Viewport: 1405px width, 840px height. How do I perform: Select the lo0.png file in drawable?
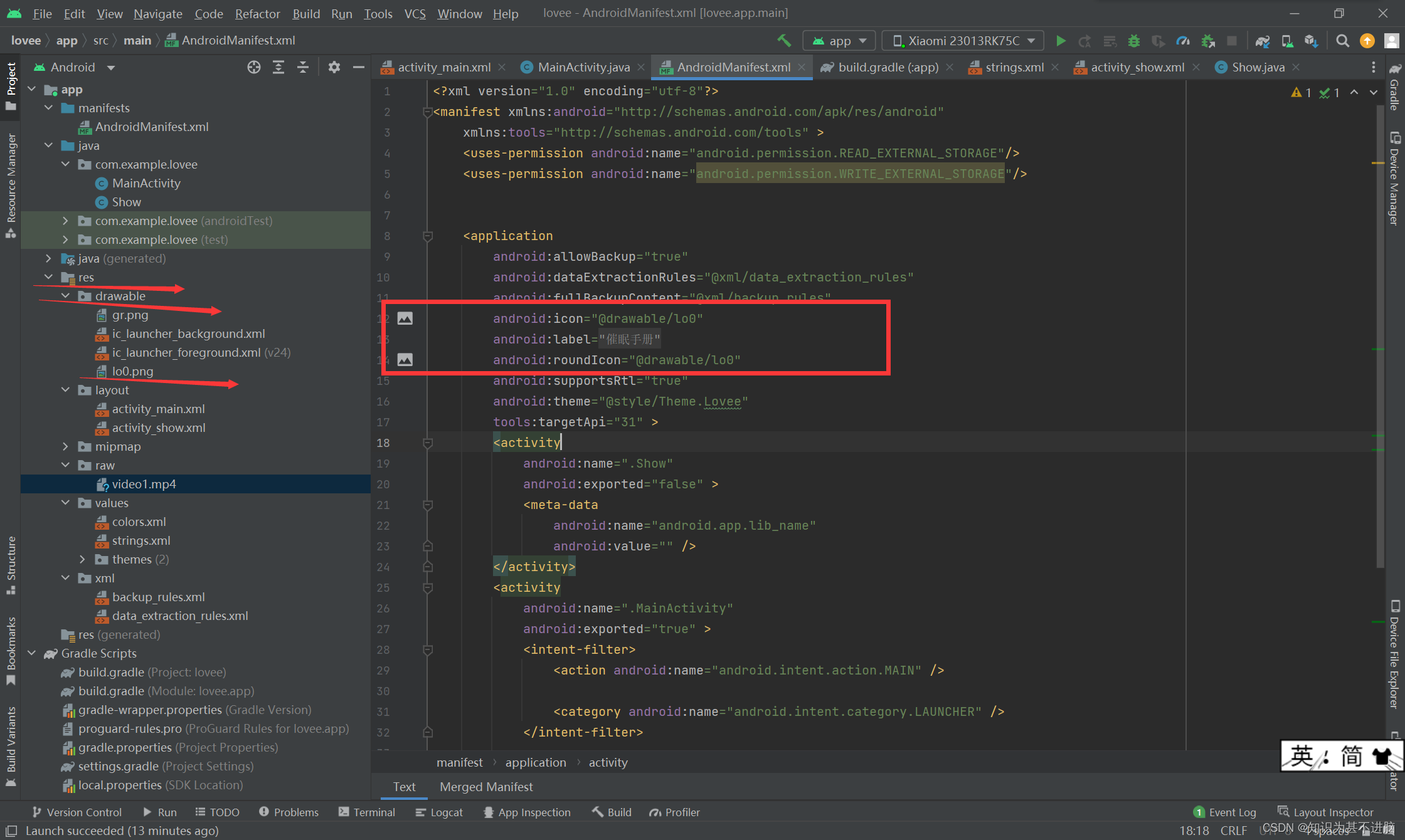(132, 371)
